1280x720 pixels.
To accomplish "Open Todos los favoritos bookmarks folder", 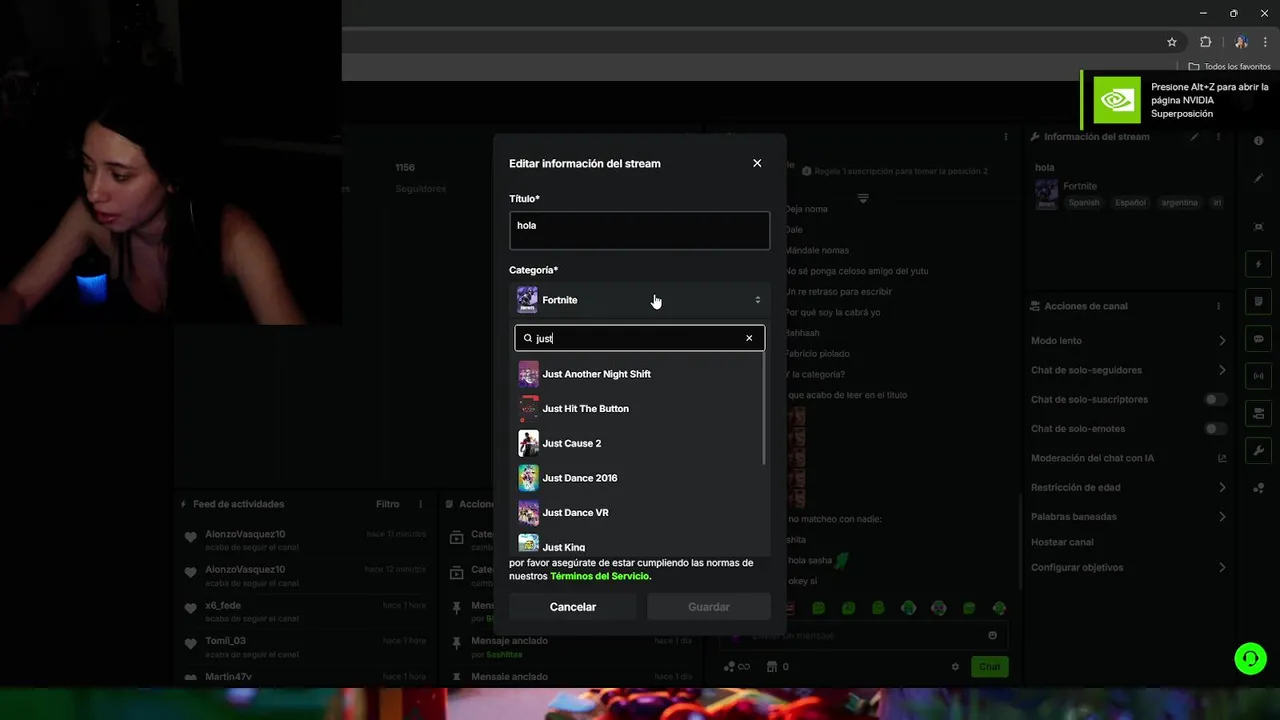I will [x=1229, y=67].
